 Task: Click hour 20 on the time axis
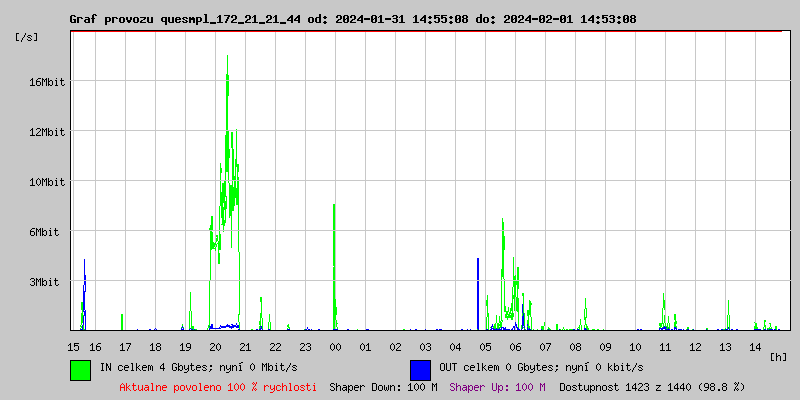tap(215, 346)
